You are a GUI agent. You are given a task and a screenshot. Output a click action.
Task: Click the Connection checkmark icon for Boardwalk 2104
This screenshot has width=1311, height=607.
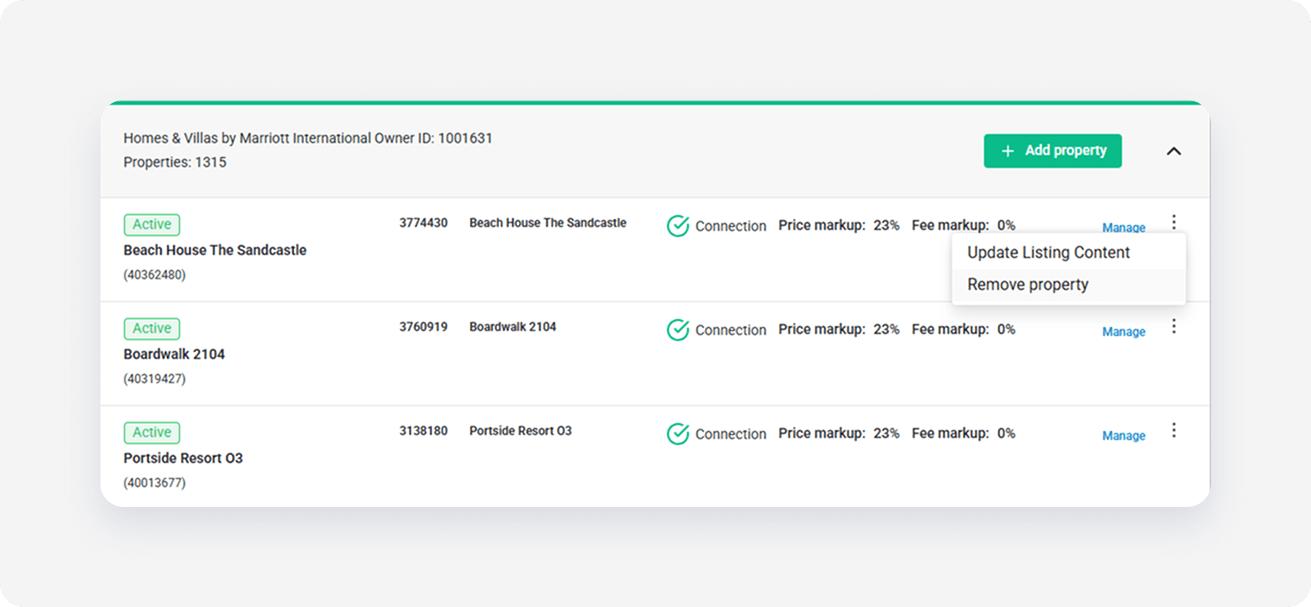pos(678,330)
